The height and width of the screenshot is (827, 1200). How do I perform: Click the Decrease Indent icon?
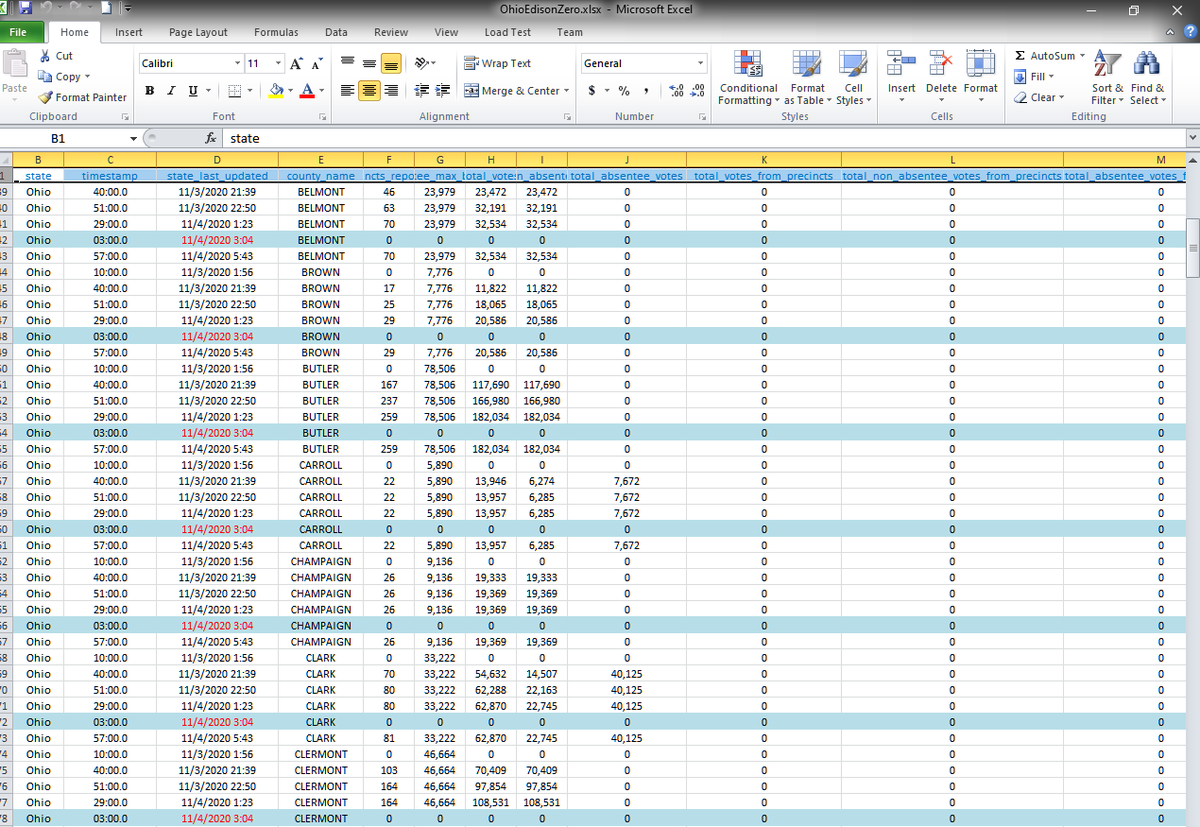click(x=421, y=91)
